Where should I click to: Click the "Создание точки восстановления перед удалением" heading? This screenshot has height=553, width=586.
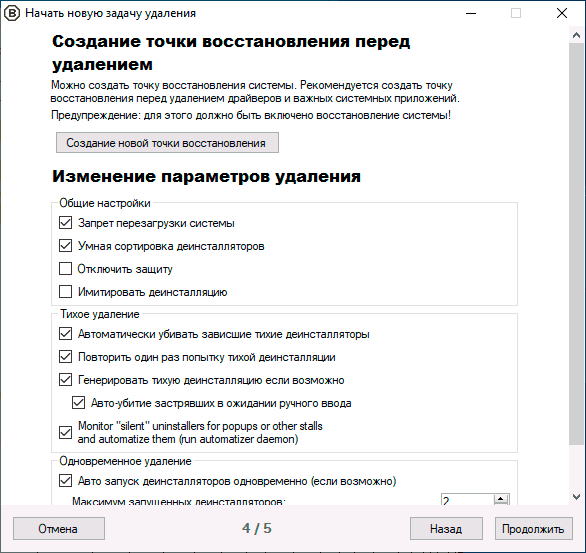pyautogui.click(x=231, y=52)
